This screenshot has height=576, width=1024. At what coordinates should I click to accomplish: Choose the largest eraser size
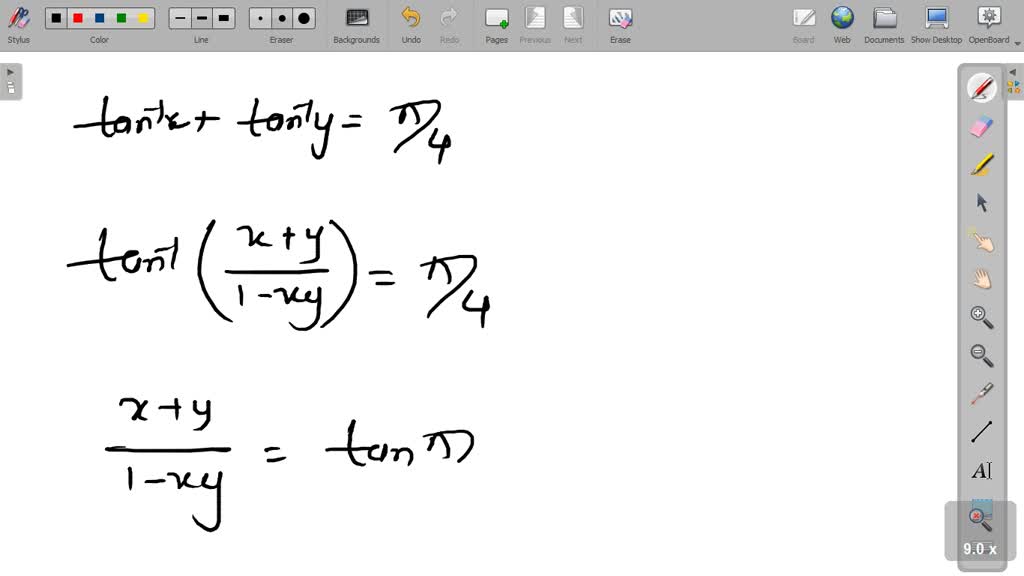coord(302,17)
